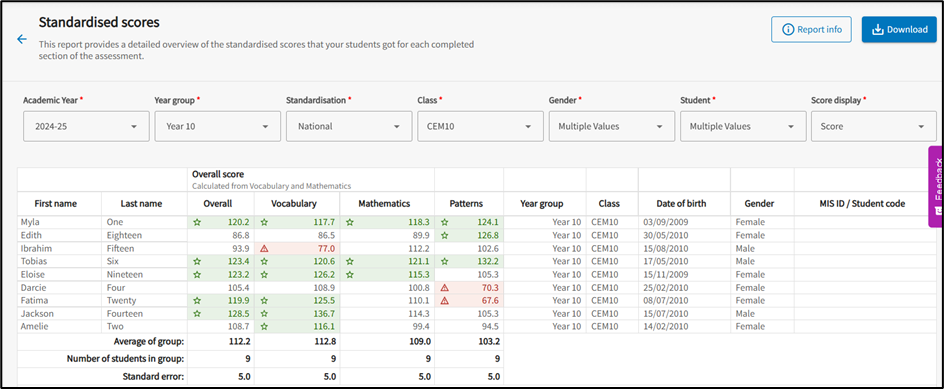Expand the Academic Year dropdown
Image resolution: width=944 pixels, height=389 pixels.
coord(86,126)
